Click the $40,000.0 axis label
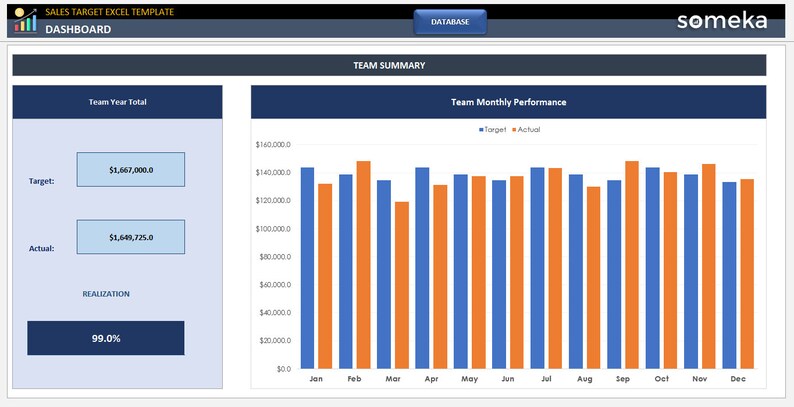The height and width of the screenshot is (407, 794). click(x=274, y=313)
